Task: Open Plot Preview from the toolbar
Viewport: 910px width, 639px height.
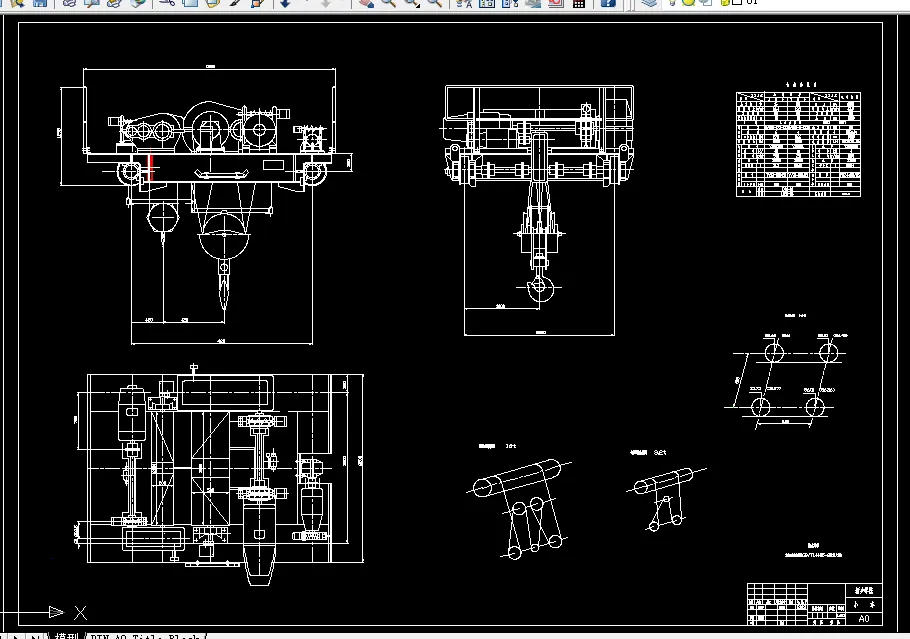Action: [x=92, y=3]
